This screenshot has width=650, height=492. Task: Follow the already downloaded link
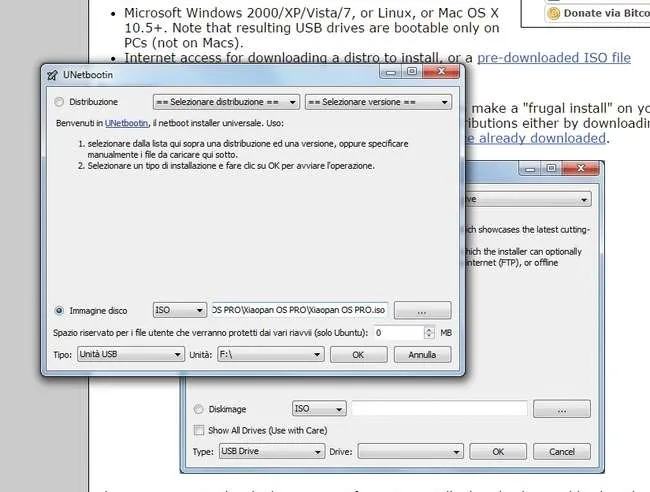coord(535,138)
